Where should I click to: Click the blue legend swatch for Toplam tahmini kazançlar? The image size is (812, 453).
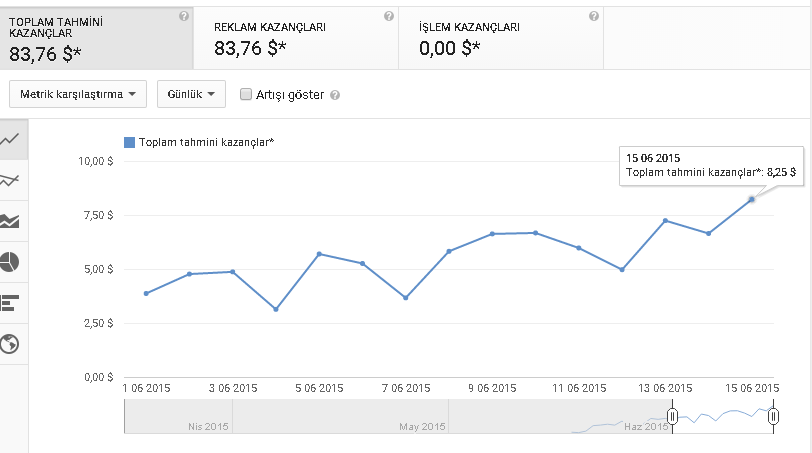[129, 142]
